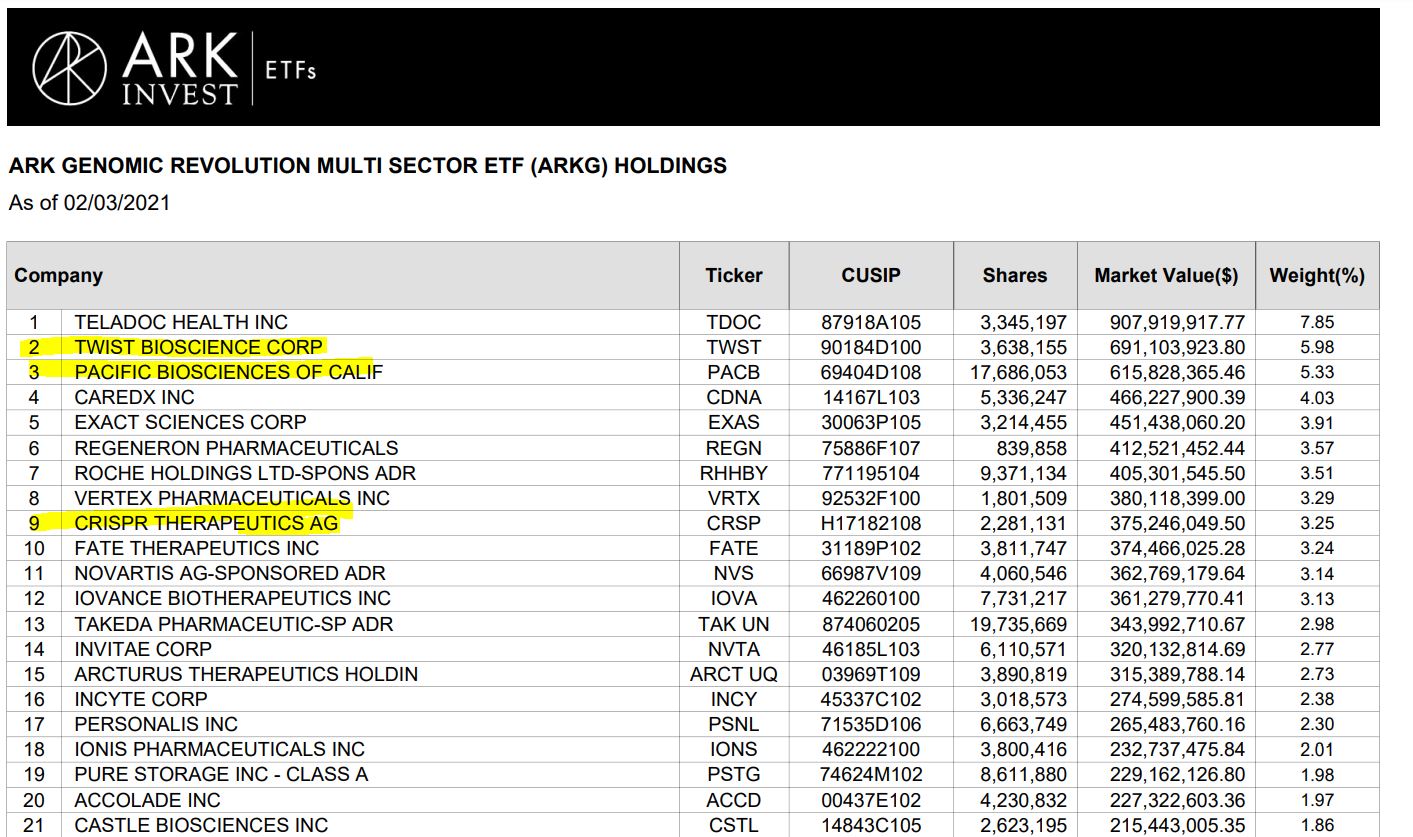Click the RHHBY ticker cell
1413x837 pixels.
tap(734, 473)
